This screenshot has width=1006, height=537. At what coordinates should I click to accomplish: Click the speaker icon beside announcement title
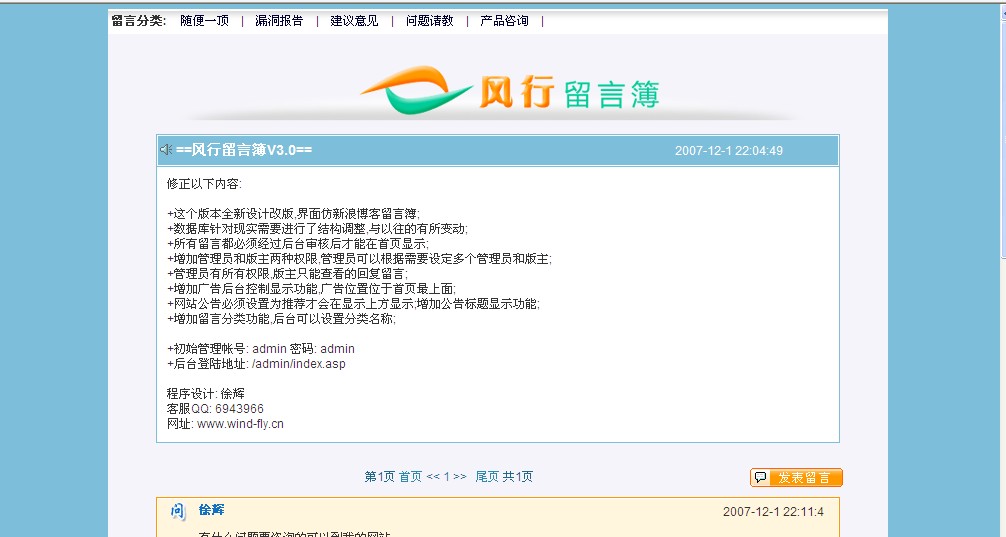tap(166, 150)
